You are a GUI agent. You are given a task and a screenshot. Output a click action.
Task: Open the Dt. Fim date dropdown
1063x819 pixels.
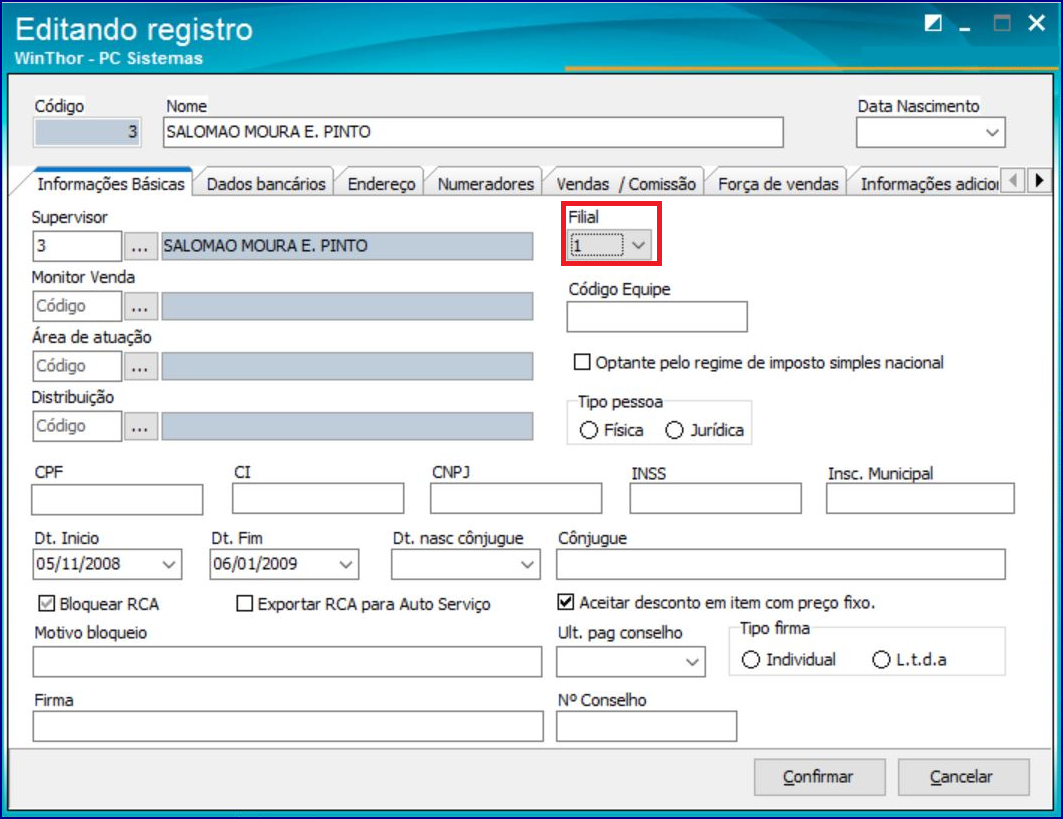coord(346,565)
